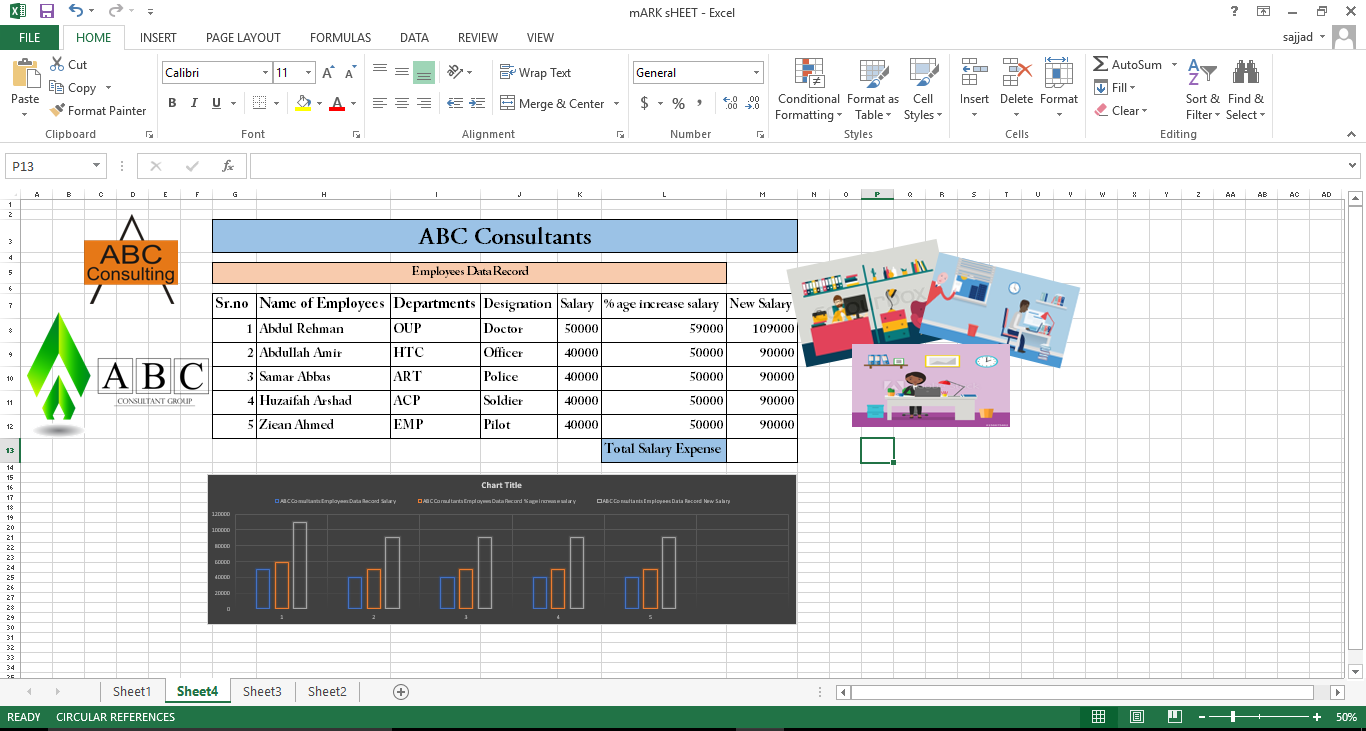This screenshot has width=1366, height=731.
Task: Switch to the FORMULAS ribbon tab
Action: point(340,37)
